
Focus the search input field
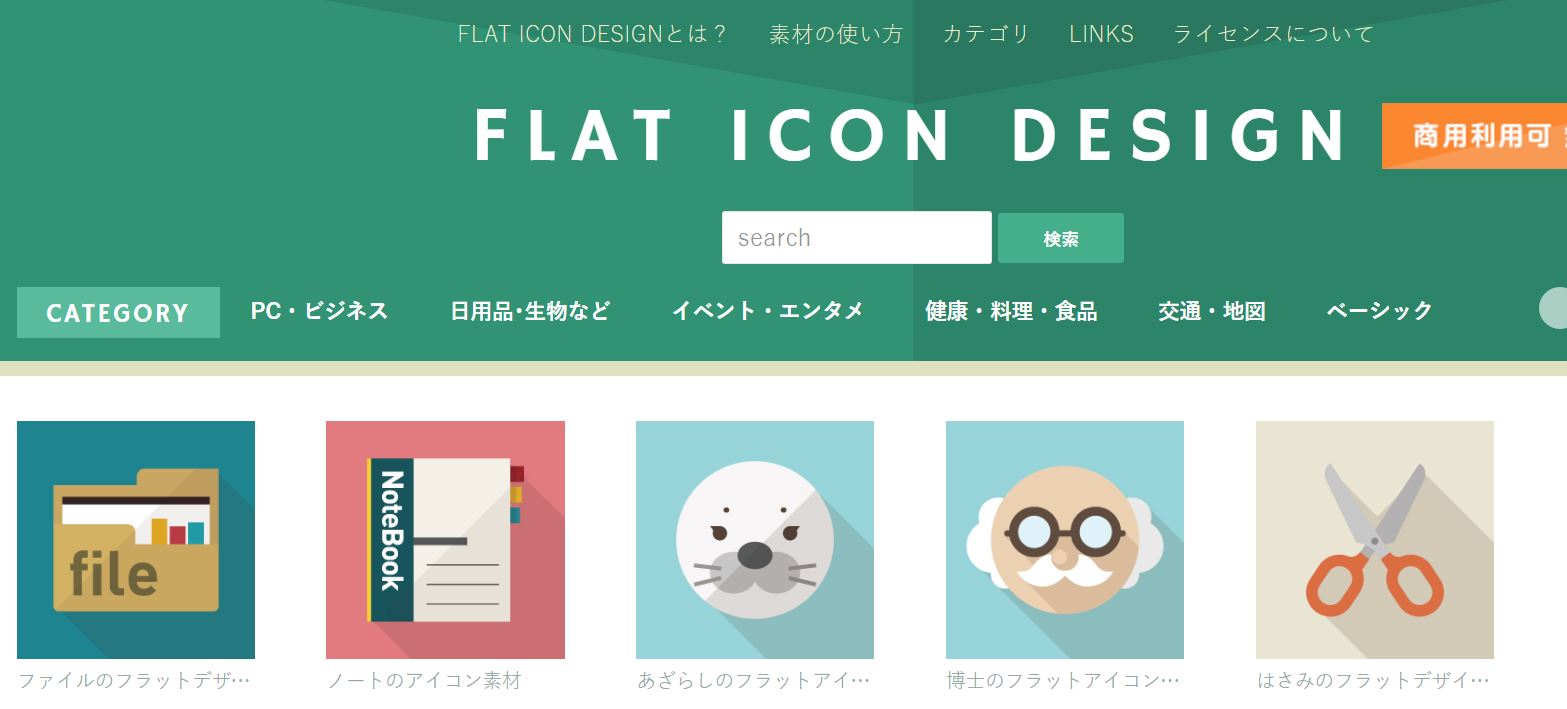tap(857, 238)
